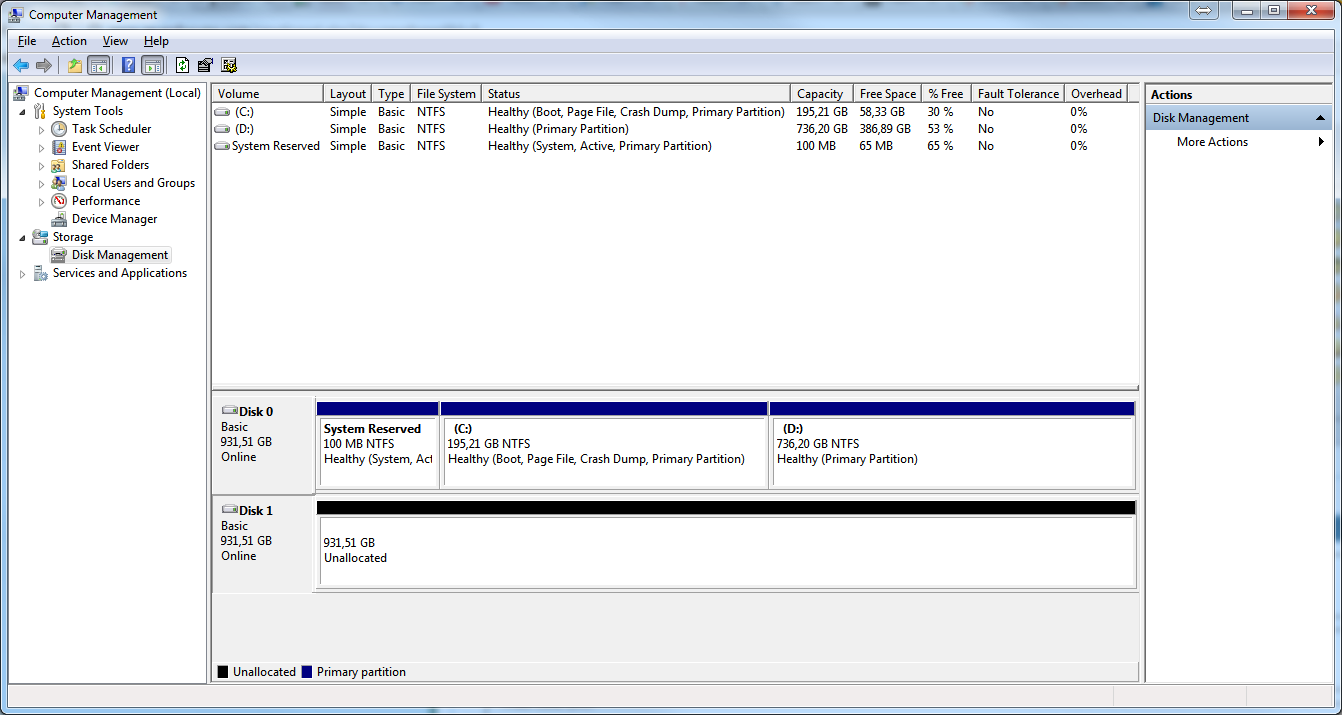Click the Up One Level folder icon

click(x=74, y=65)
